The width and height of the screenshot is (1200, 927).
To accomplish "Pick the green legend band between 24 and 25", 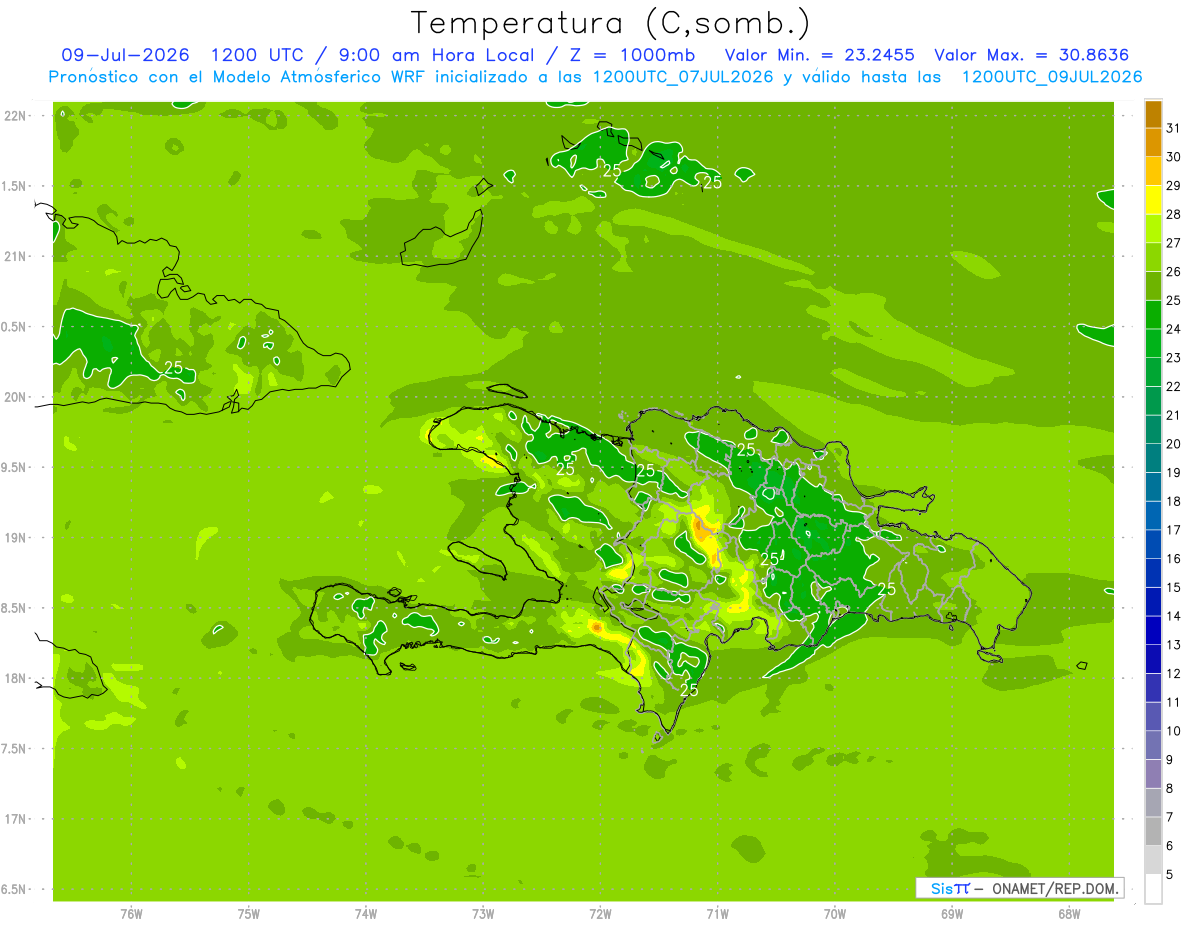I will click(1153, 315).
